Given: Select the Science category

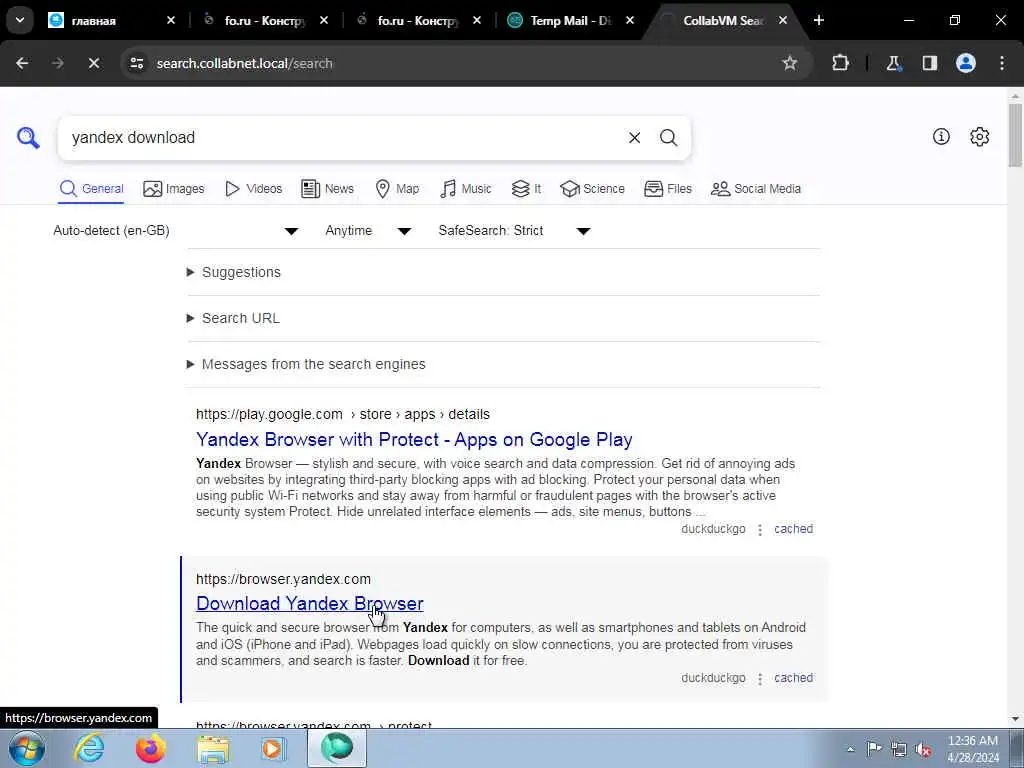Looking at the screenshot, I should click(592, 189).
